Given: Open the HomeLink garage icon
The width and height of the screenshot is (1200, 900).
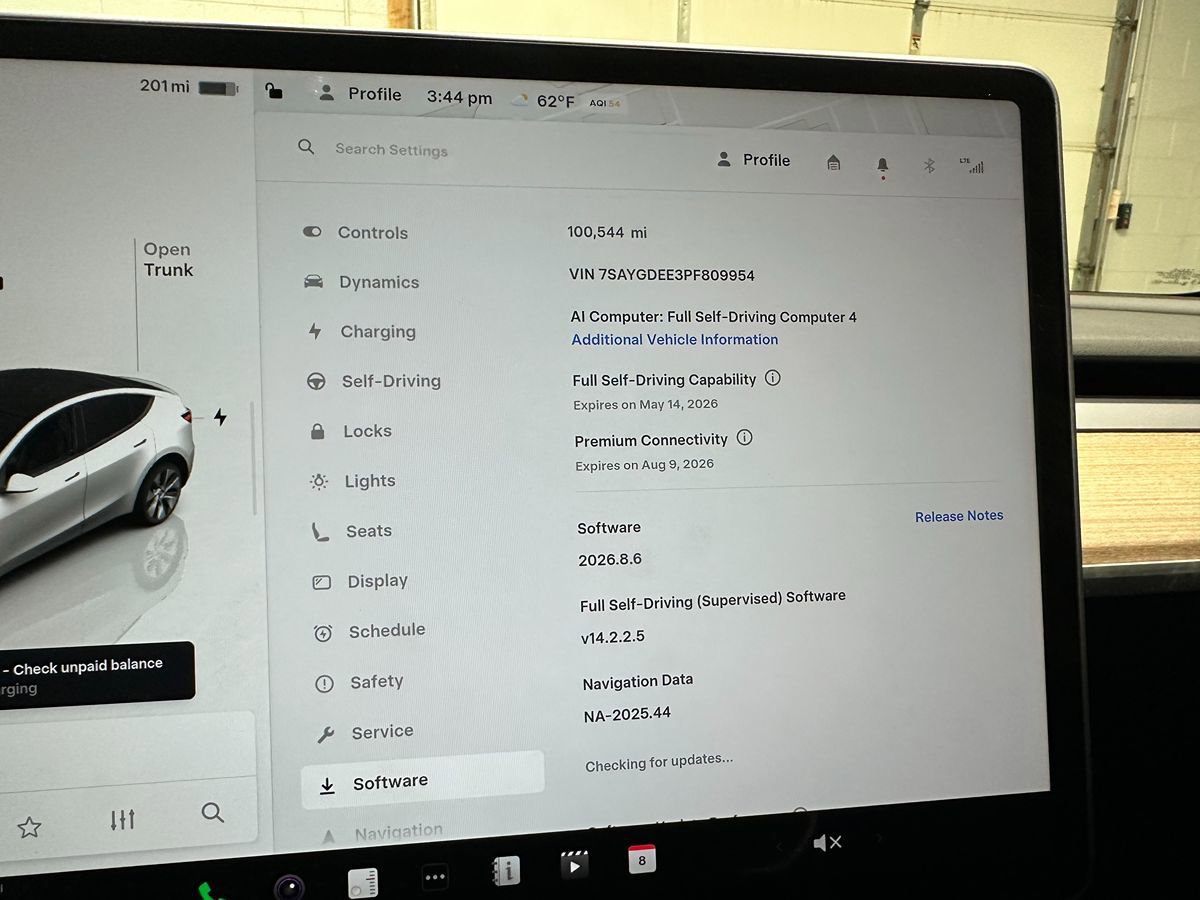Looking at the screenshot, I should point(833,162).
